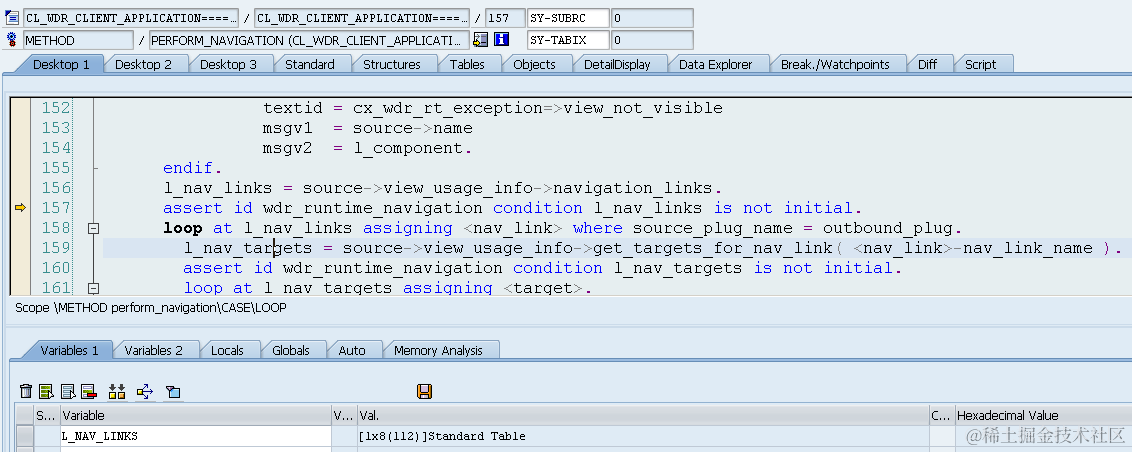Switch to the Variables 2 tab
Image resolution: width=1132 pixels, height=452 pixels.
tap(154, 350)
